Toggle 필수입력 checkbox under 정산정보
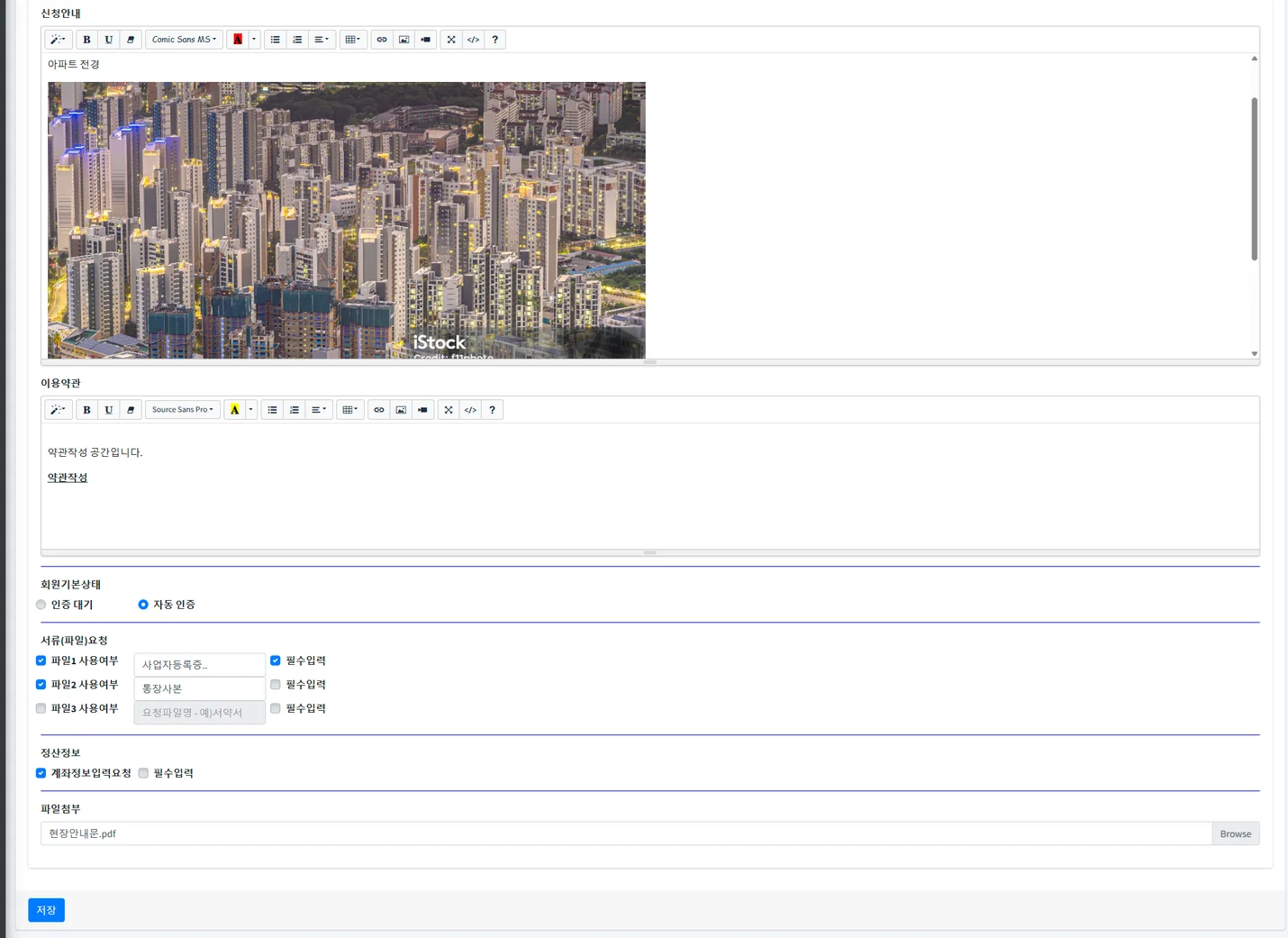The image size is (1288, 938). 143,773
